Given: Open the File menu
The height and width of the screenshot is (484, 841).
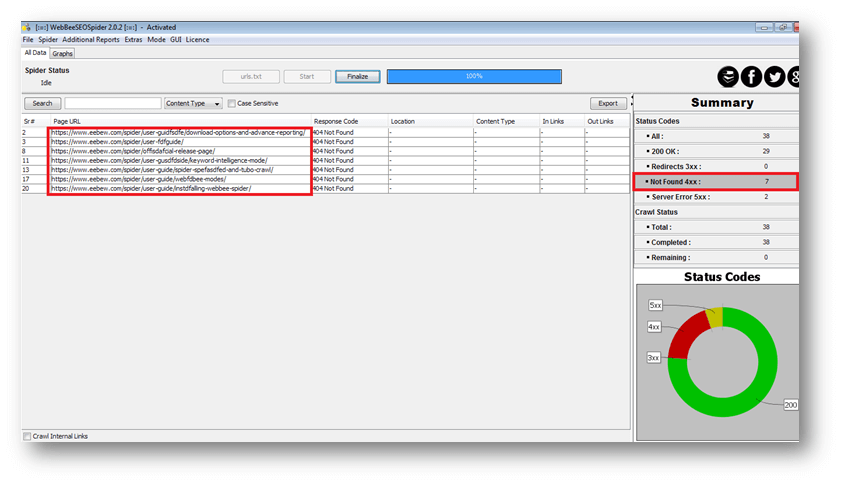Looking at the screenshot, I should (x=28, y=40).
